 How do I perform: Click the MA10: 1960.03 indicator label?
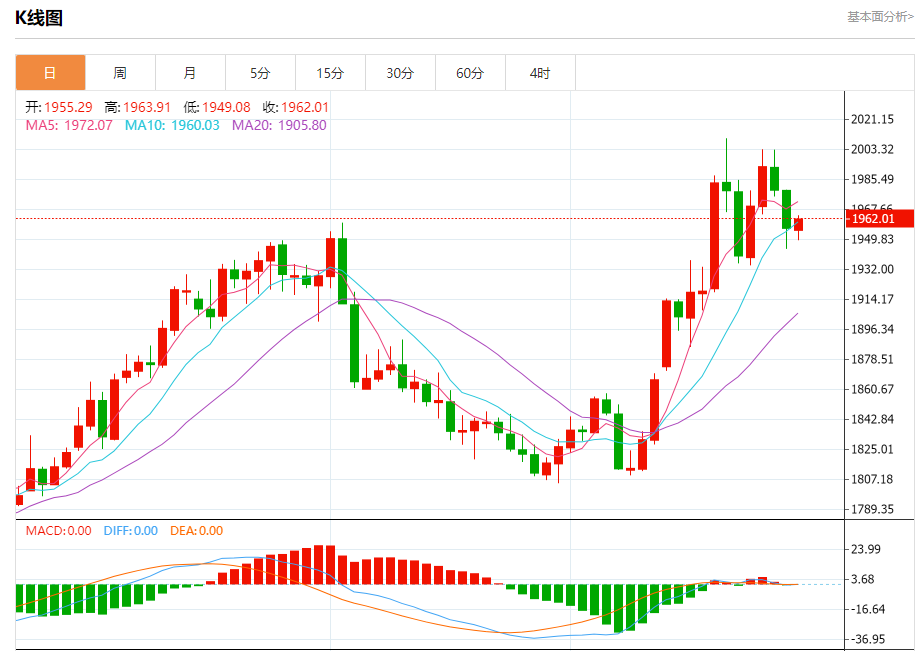click(172, 125)
